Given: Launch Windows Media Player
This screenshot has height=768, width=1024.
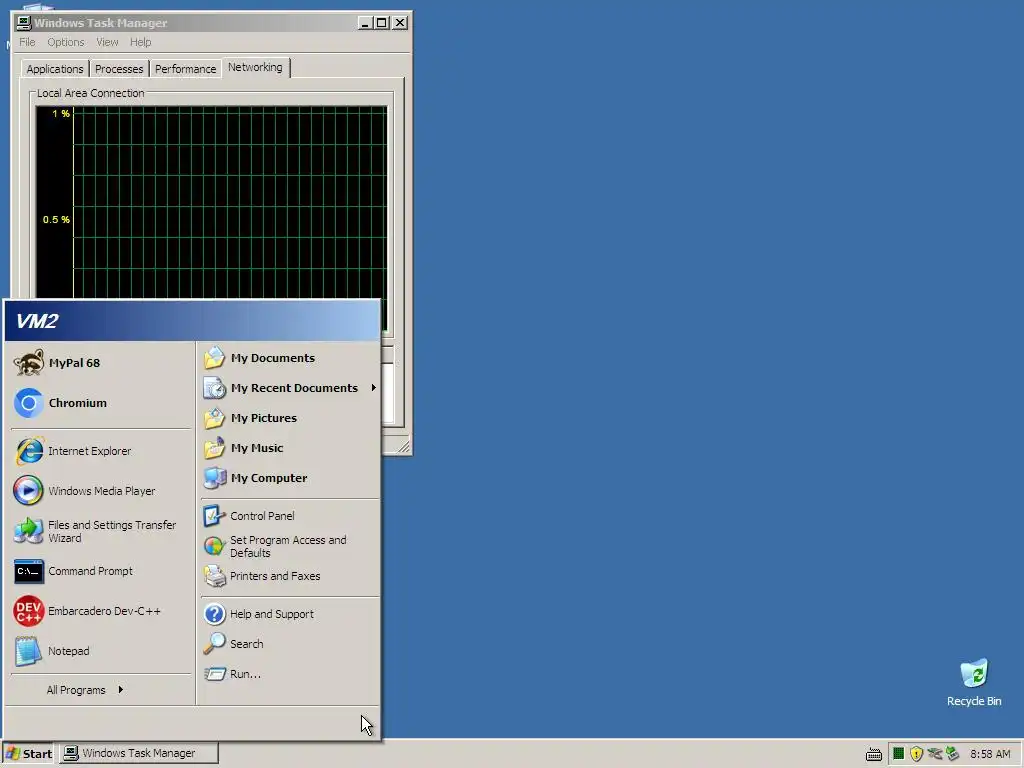Looking at the screenshot, I should coord(101,491).
